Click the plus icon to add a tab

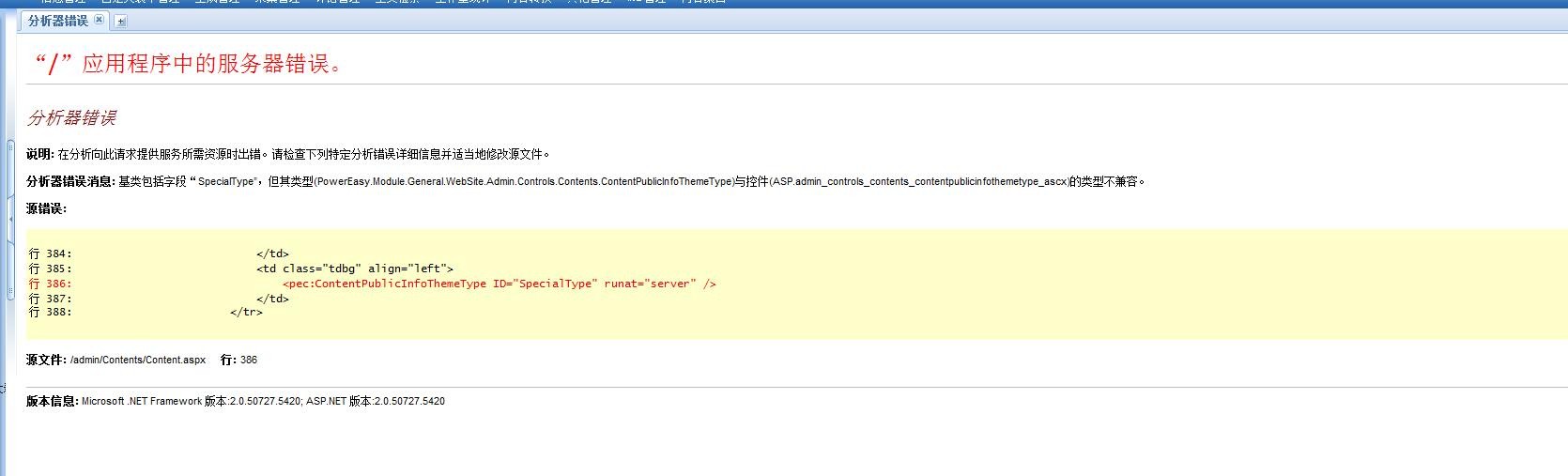tap(121, 21)
